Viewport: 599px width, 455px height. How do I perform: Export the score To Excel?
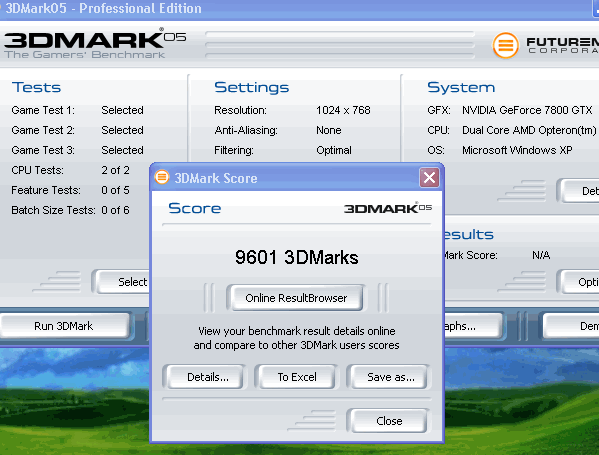coord(297,377)
